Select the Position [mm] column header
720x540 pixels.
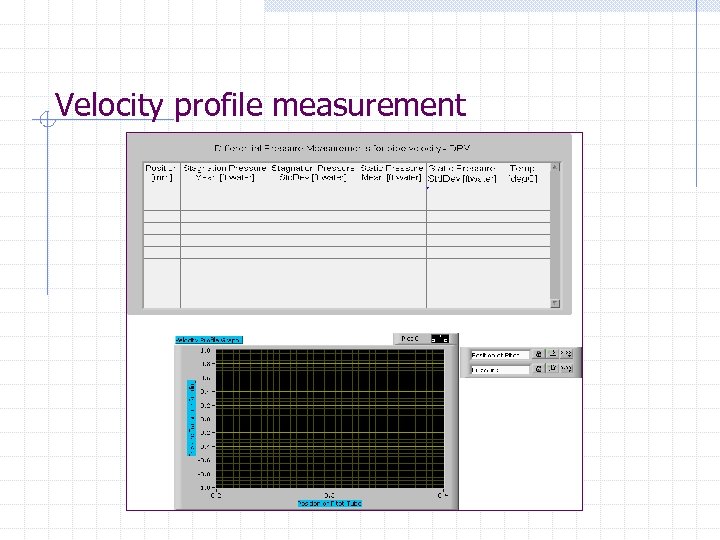pos(162,173)
